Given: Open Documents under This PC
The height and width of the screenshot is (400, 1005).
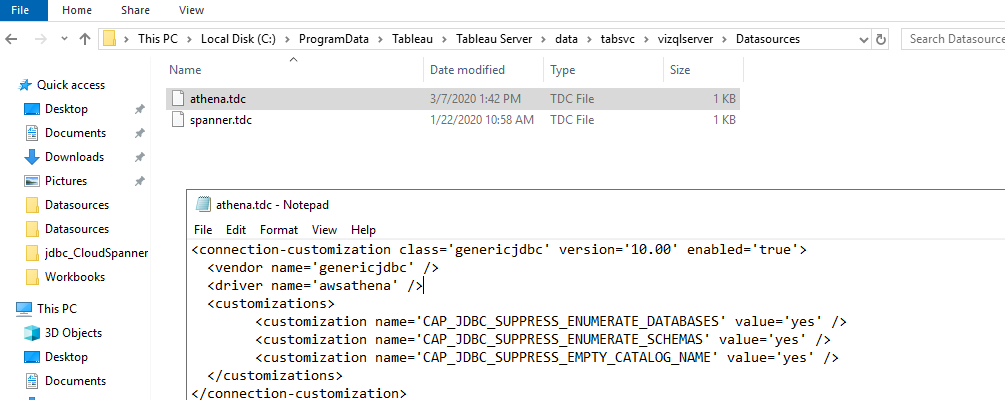Looking at the screenshot, I should tap(75, 381).
